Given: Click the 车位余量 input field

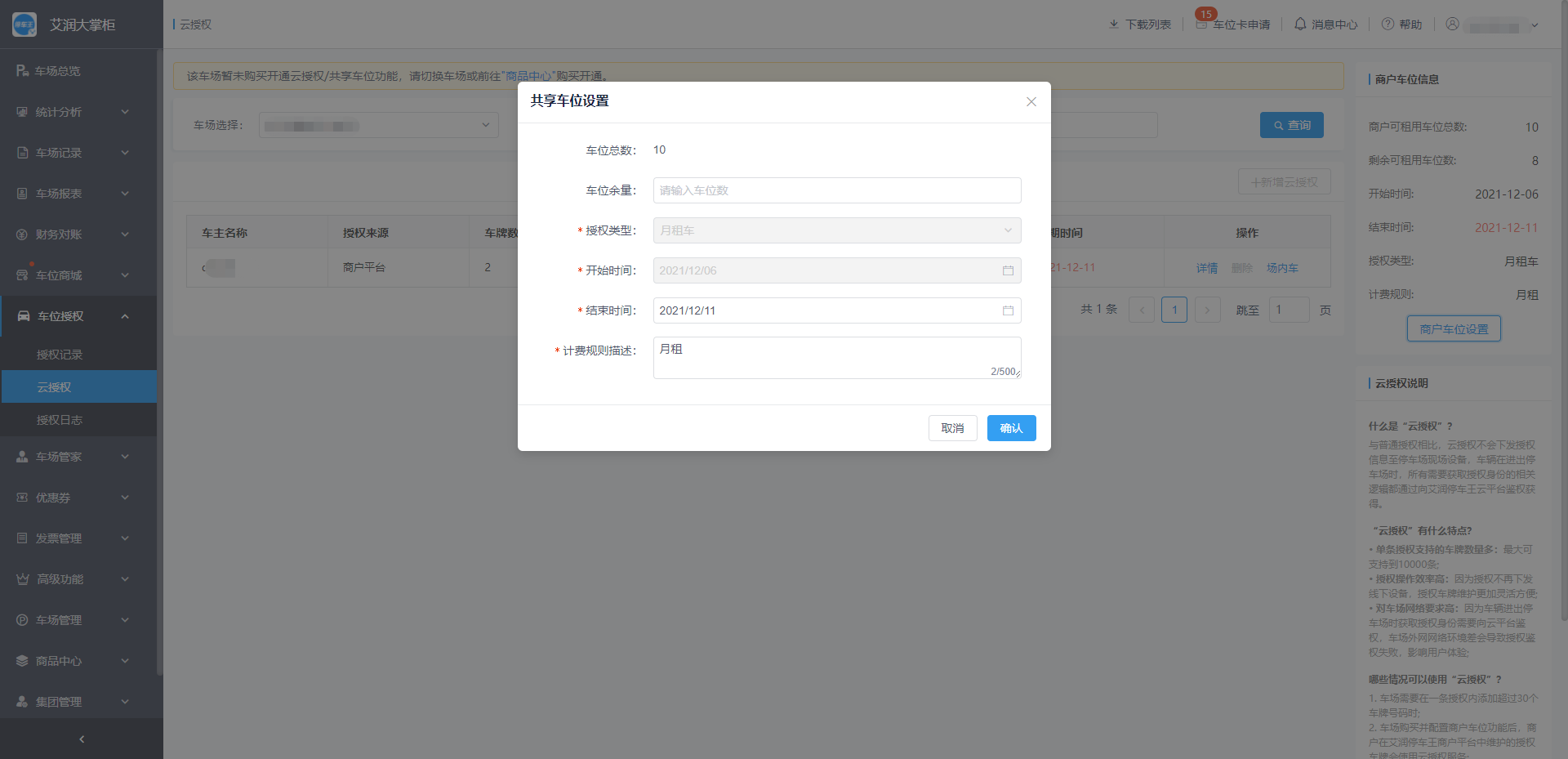Looking at the screenshot, I should click(837, 190).
